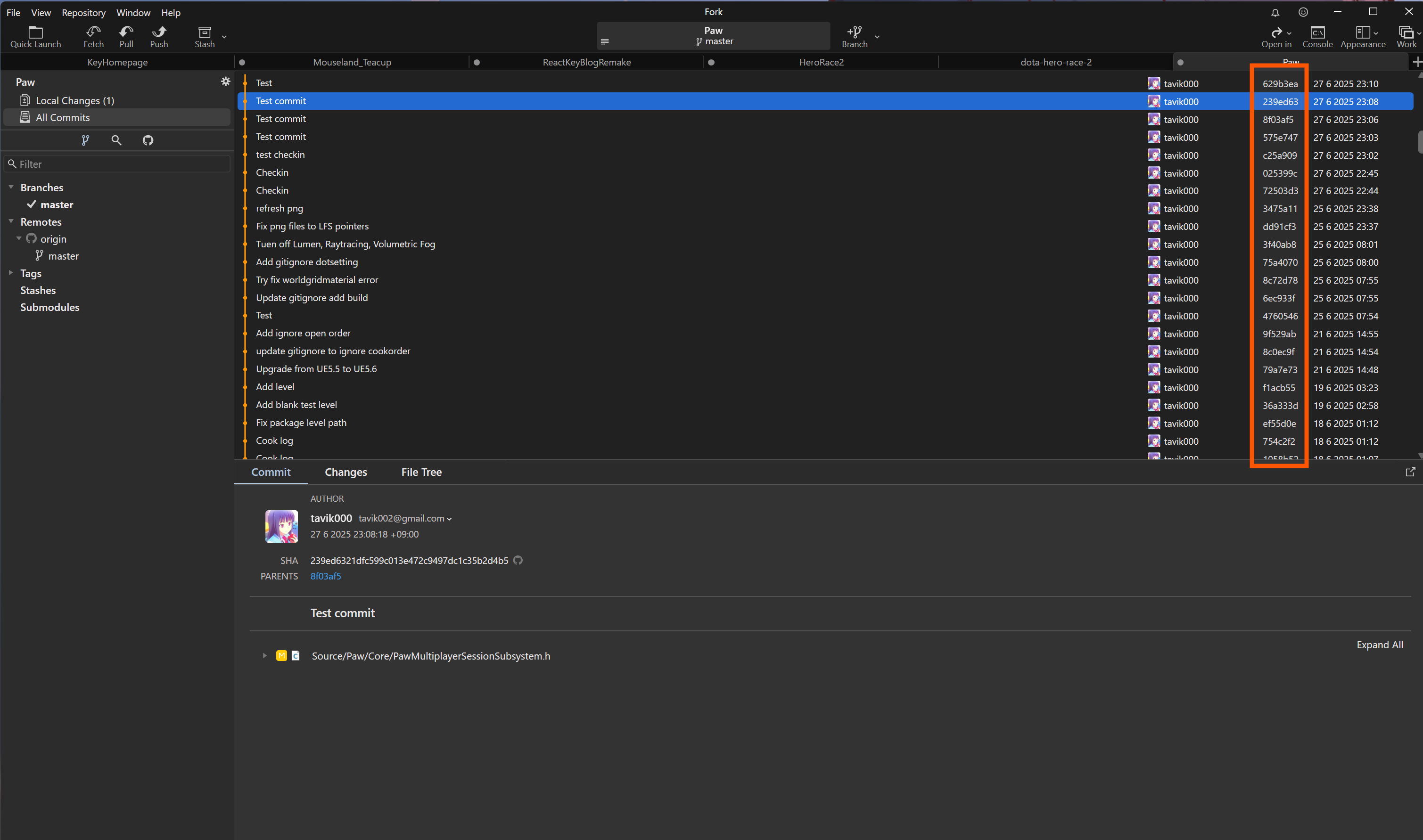Open the Quick Launch toolbar button

(x=36, y=37)
